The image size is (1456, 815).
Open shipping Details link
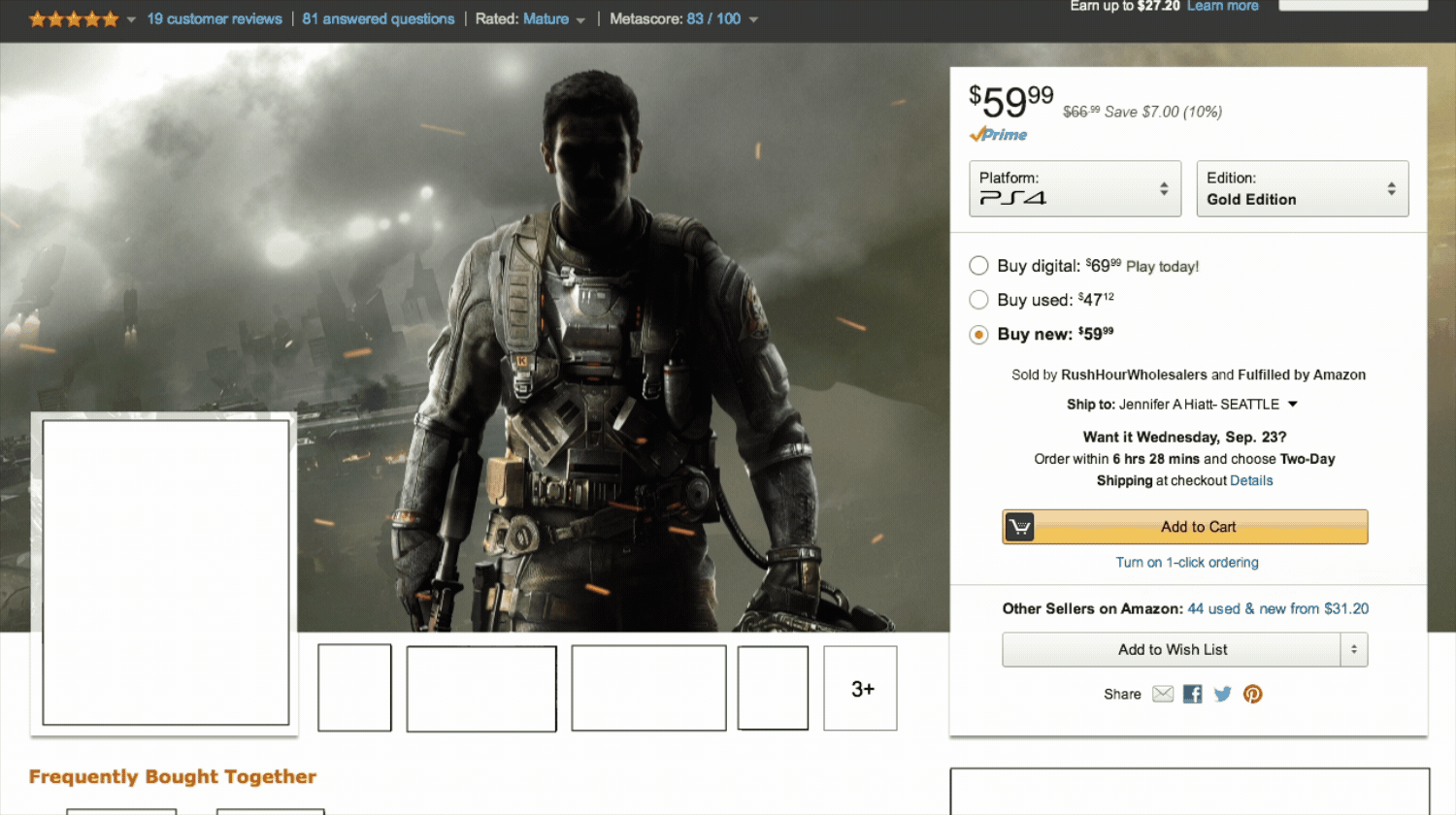pyautogui.click(x=1251, y=480)
